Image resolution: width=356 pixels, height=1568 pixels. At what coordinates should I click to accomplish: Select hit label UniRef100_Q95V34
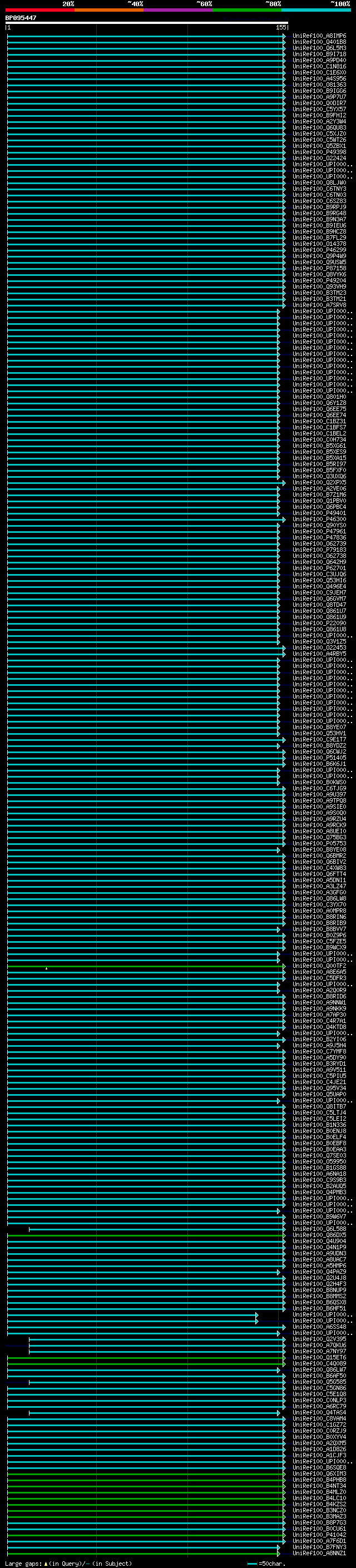click(319, 1089)
